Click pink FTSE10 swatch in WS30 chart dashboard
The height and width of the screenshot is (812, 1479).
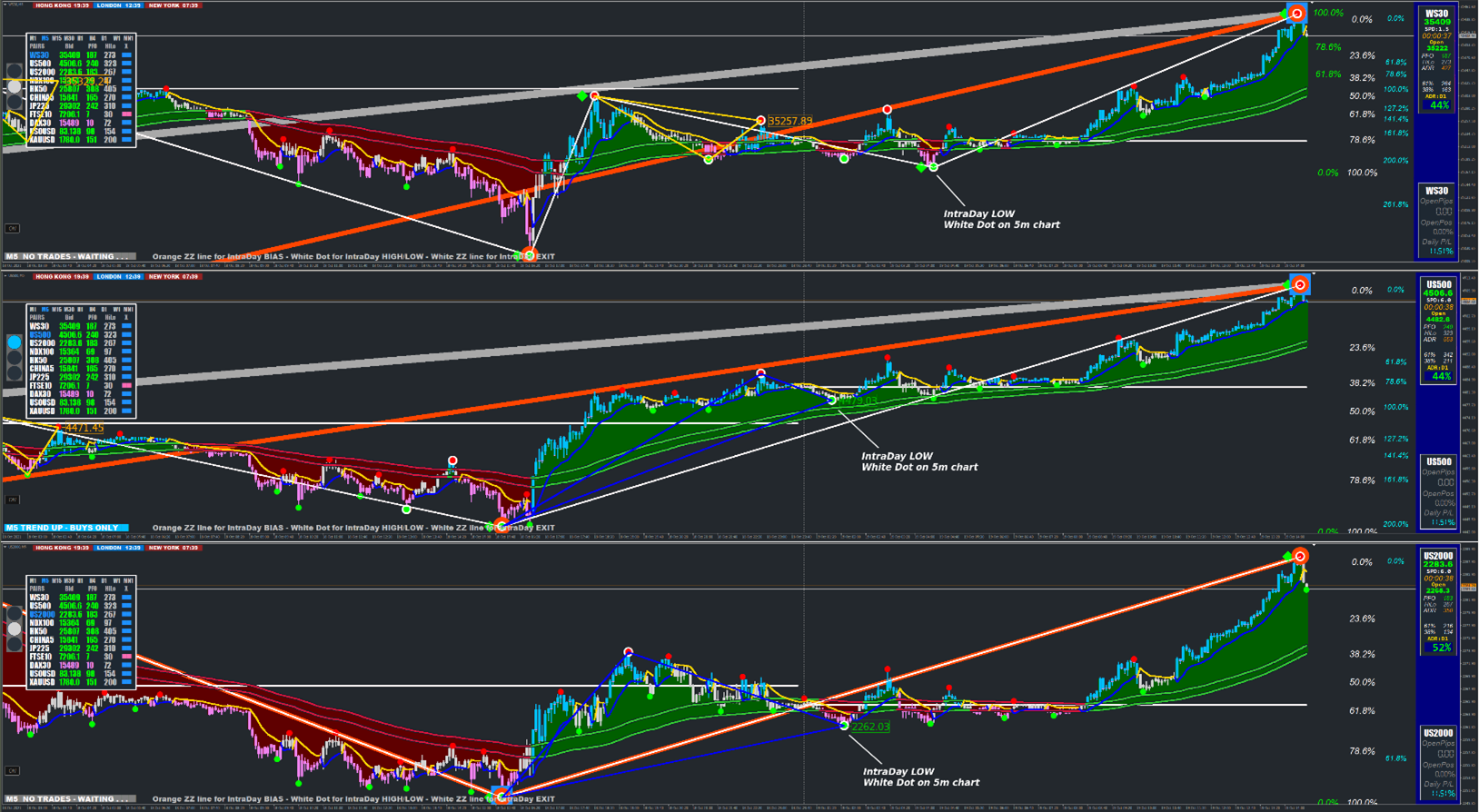[127, 114]
